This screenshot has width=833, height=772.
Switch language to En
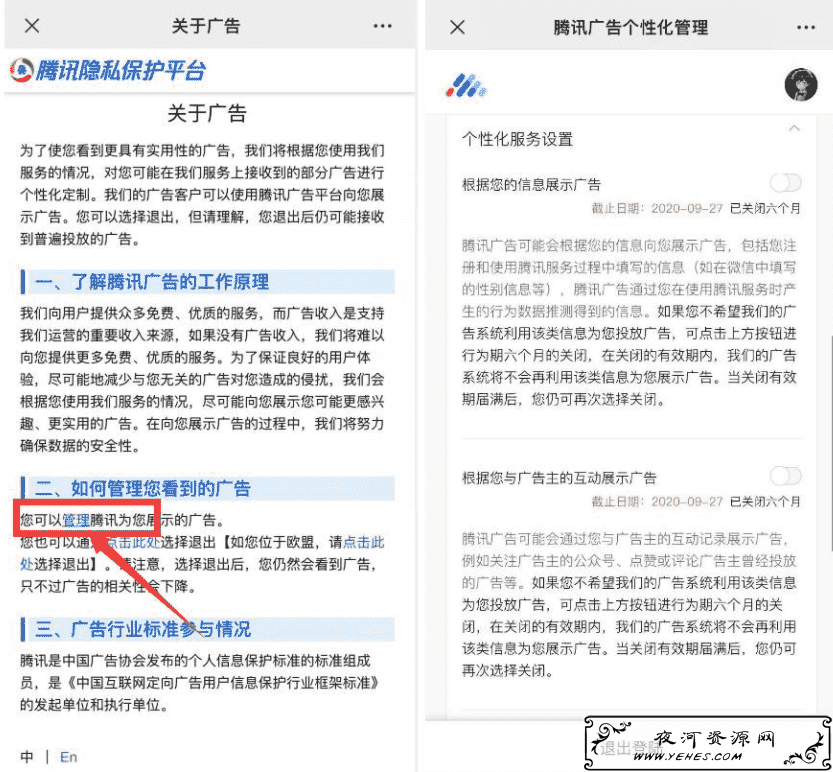(69, 757)
